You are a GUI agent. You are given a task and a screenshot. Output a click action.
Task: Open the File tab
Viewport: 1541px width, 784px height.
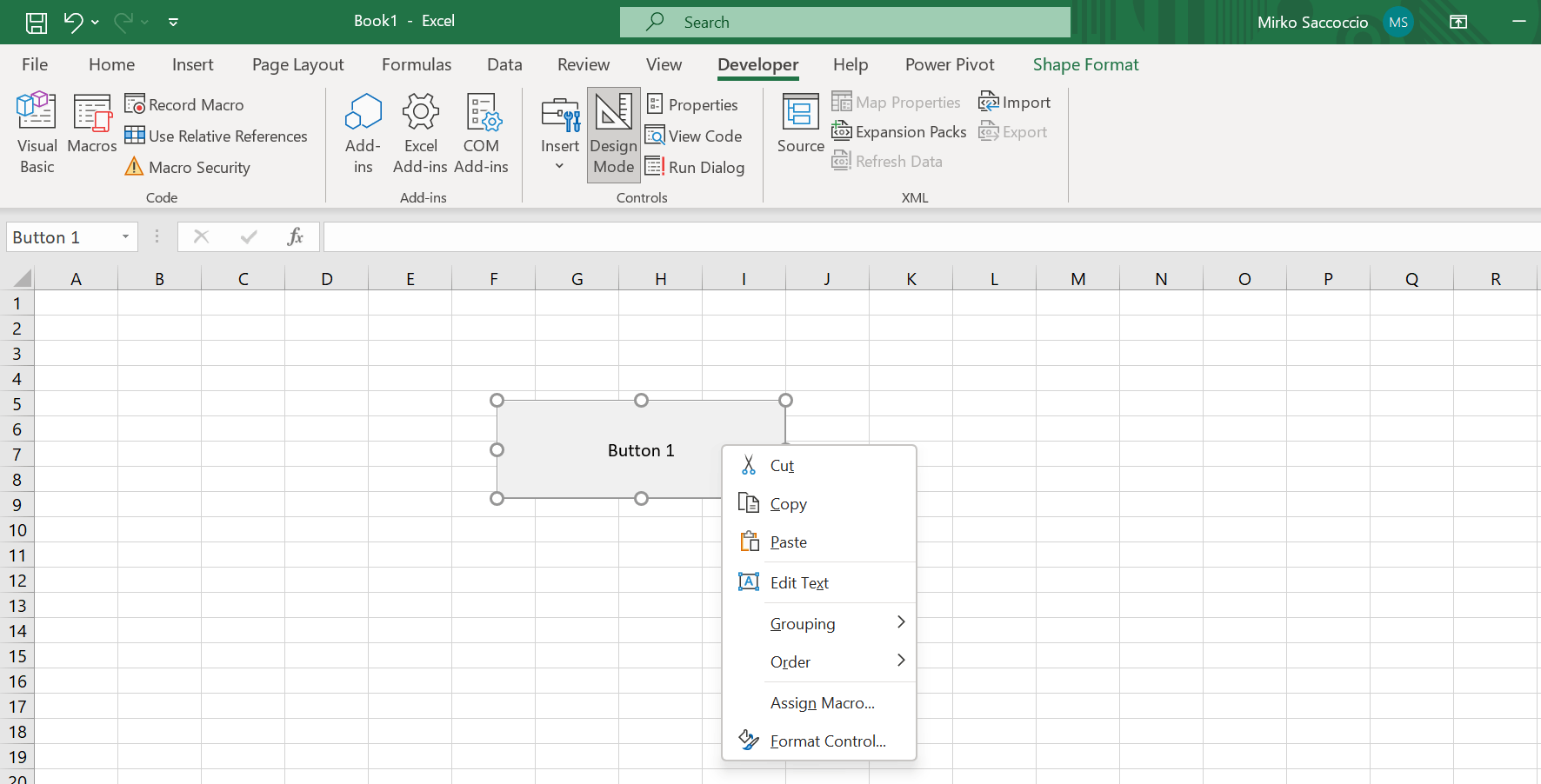[x=35, y=64]
